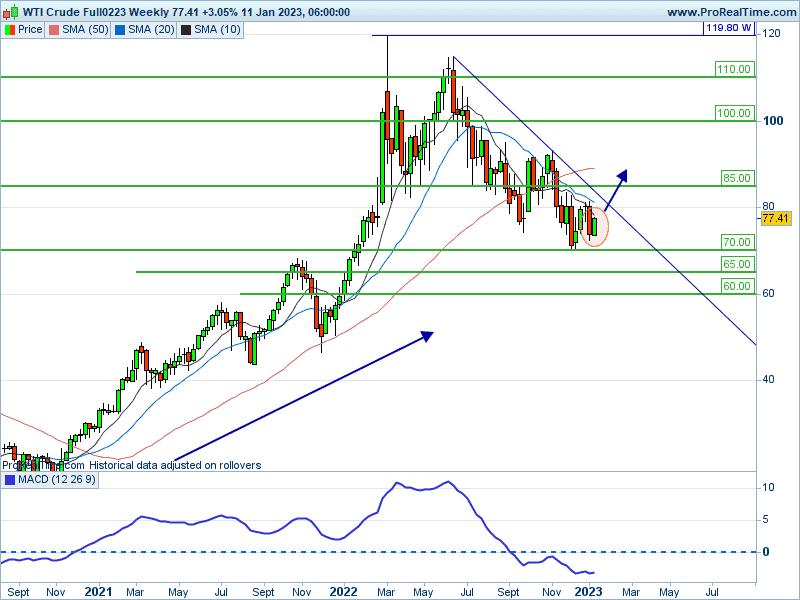Screen dimensions: 800x600
Task: Select the 70.00 support level label
Action: pyautogui.click(x=736, y=242)
